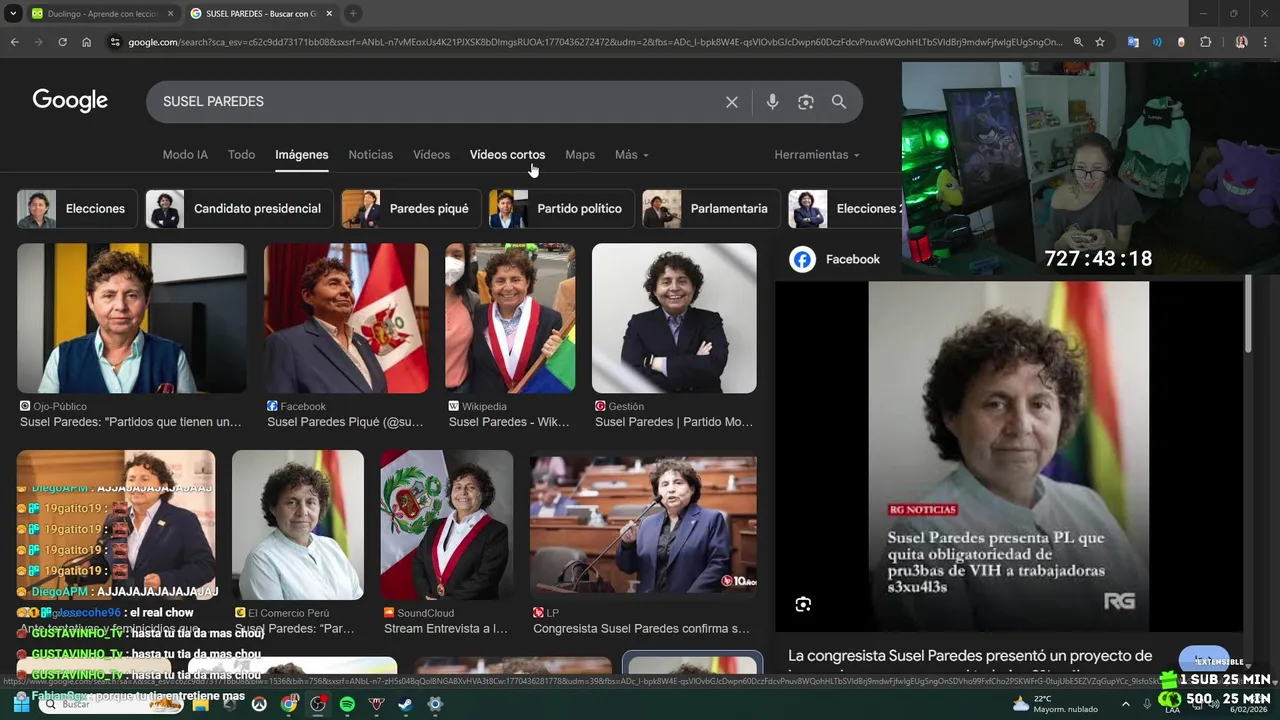Open Chrome three-dot menu

tap(1266, 42)
